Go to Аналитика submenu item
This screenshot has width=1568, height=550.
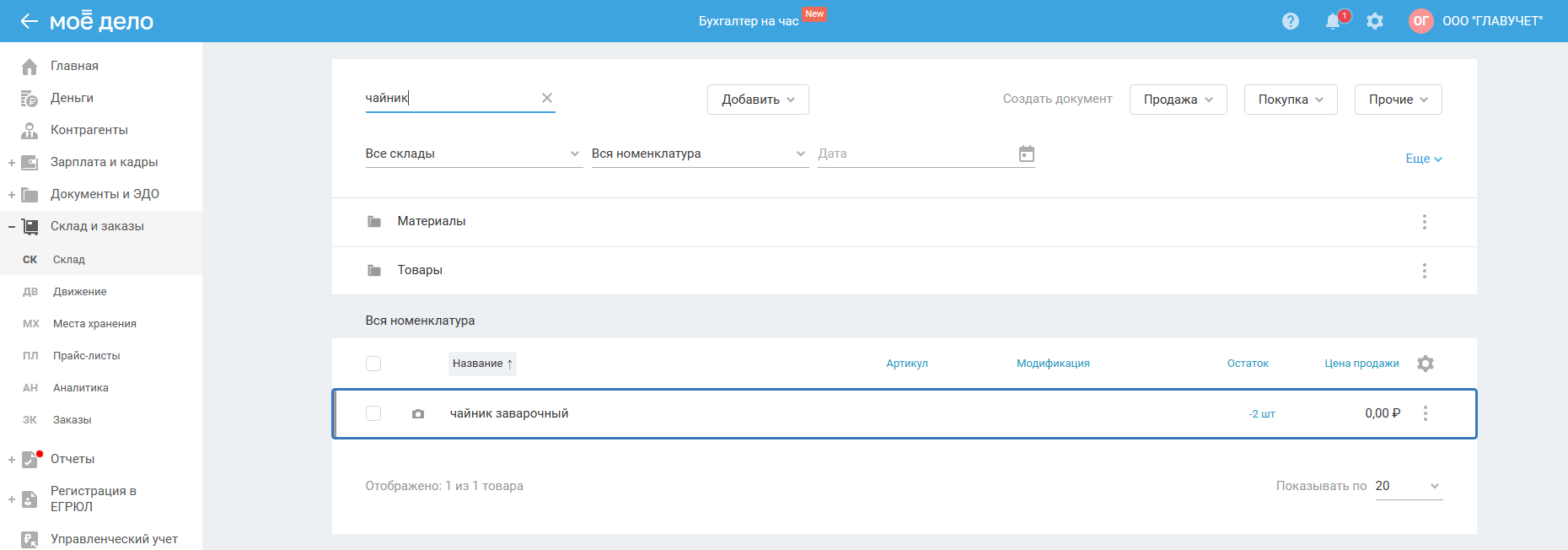pos(81,388)
